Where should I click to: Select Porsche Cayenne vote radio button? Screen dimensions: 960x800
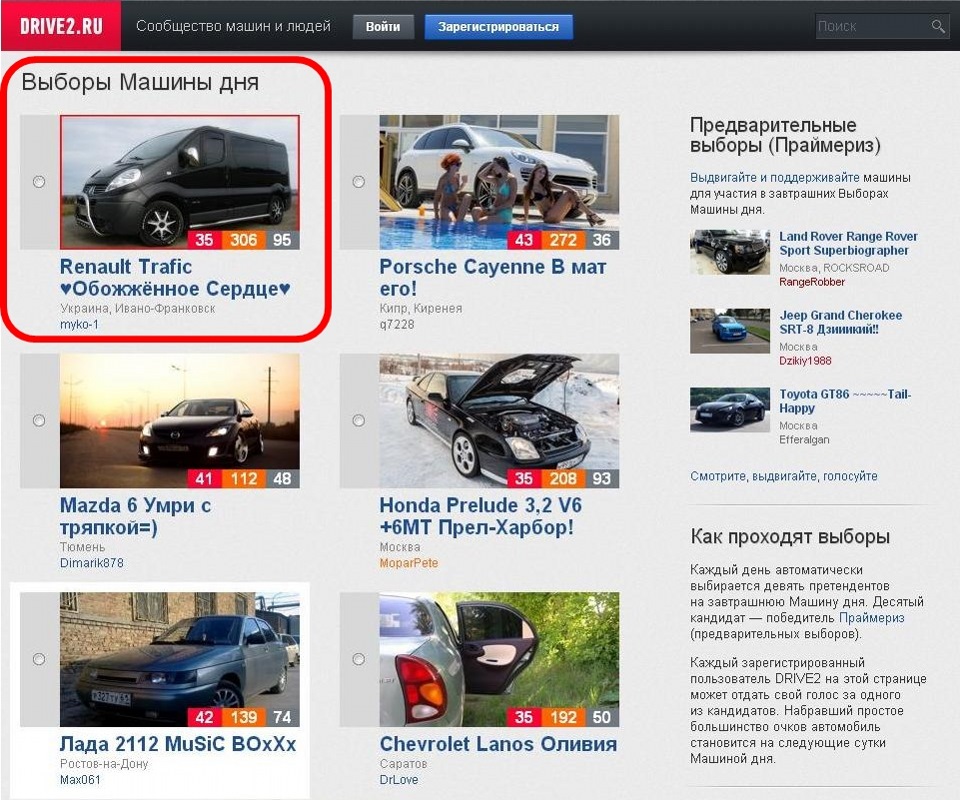click(x=359, y=182)
